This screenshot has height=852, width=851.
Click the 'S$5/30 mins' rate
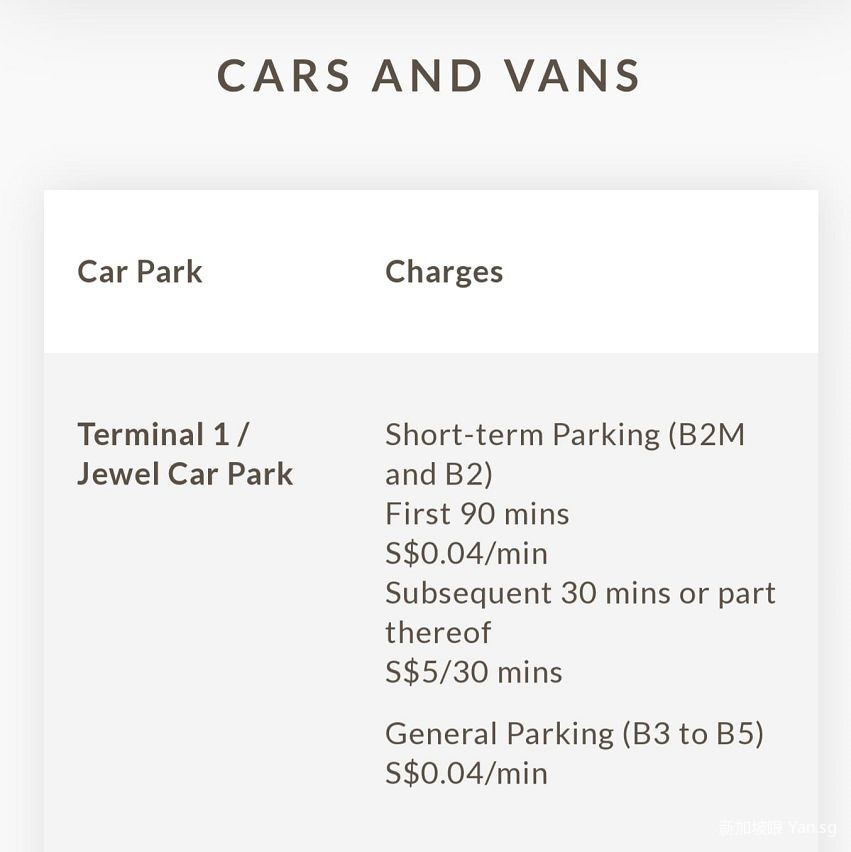click(473, 672)
